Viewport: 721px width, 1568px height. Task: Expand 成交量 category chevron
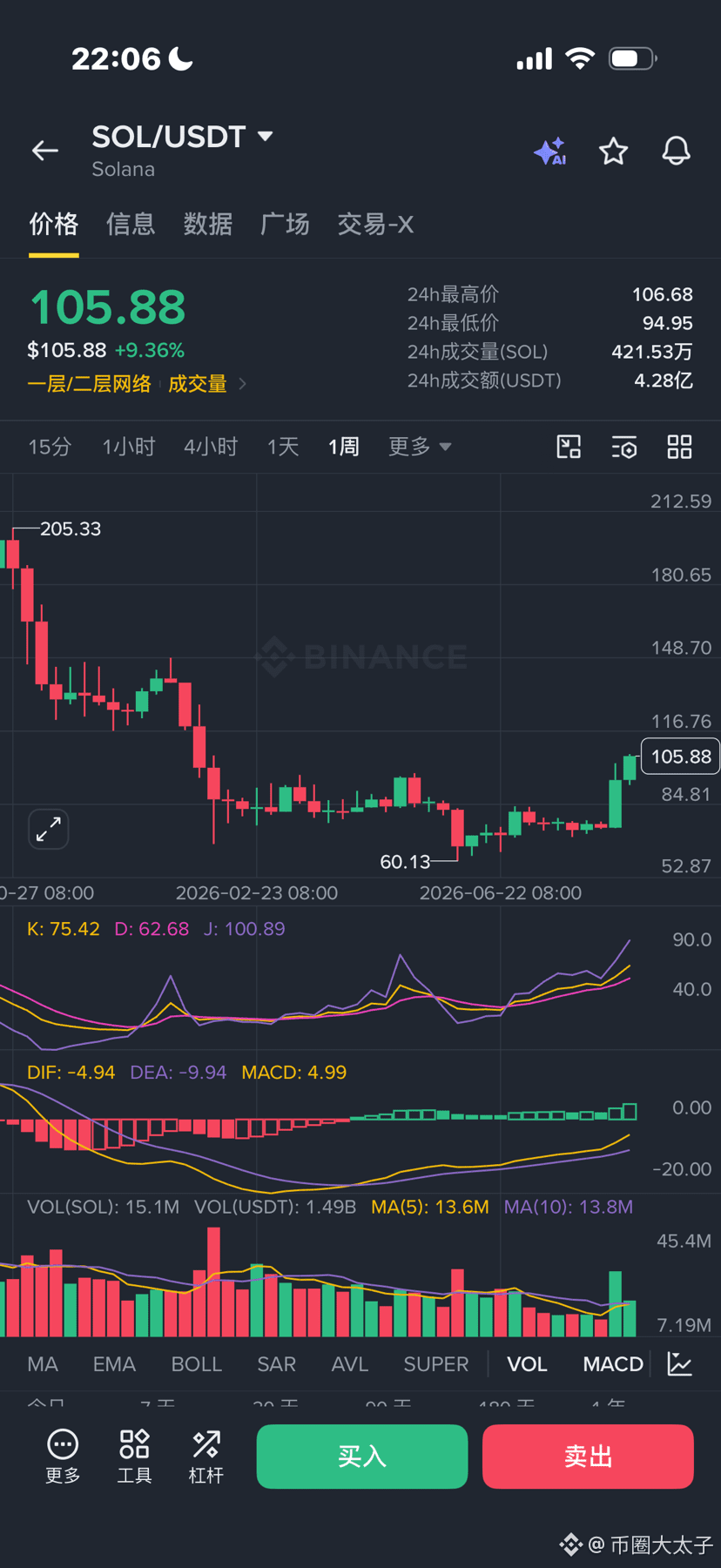242,383
